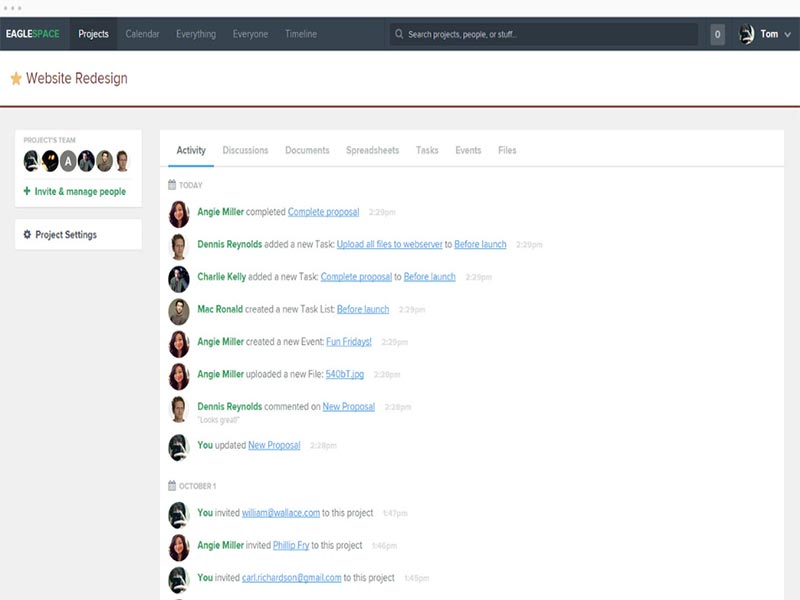
Task: Click the 'Looks great!' comment text
Action: [x=218, y=420]
